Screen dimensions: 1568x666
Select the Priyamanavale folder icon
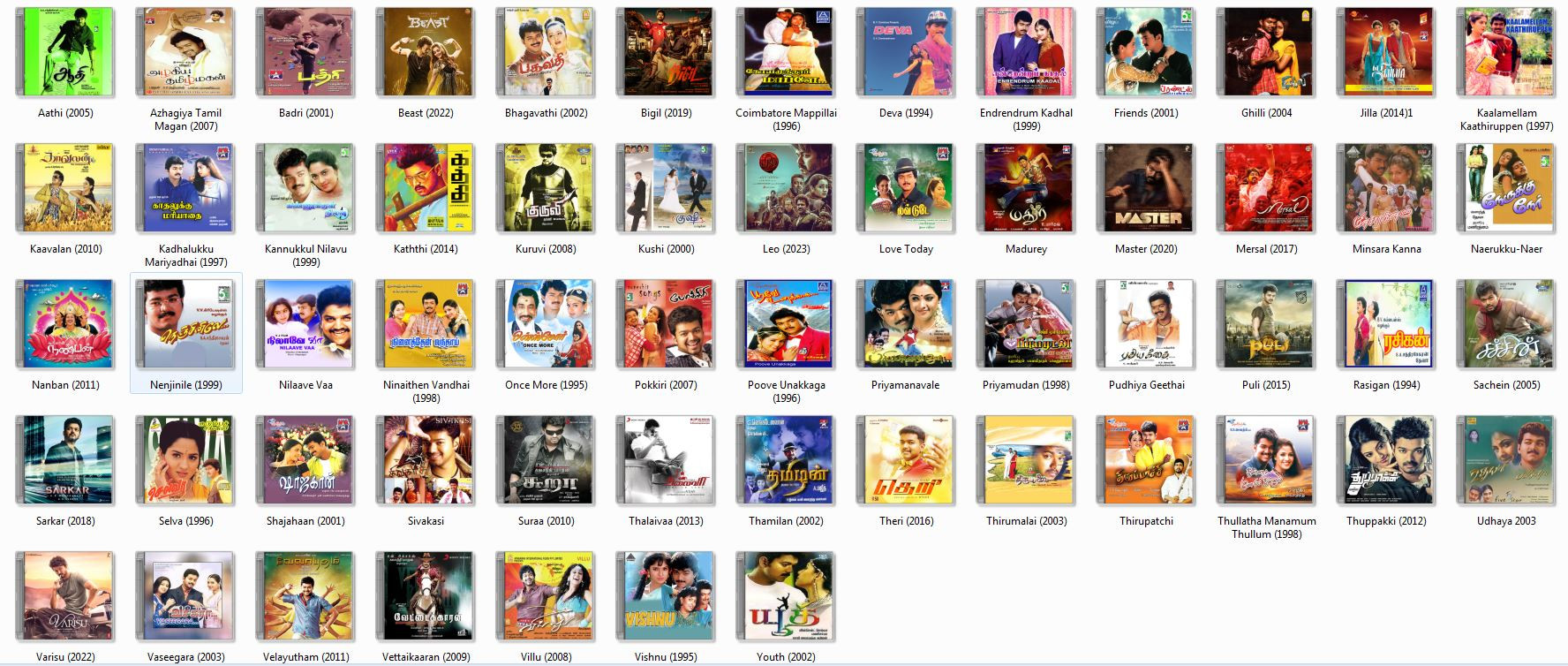tap(906, 325)
